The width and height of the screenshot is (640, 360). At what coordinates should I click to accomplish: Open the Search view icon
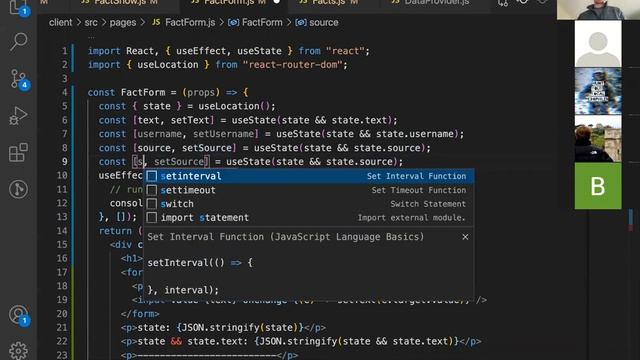[x=18, y=42]
